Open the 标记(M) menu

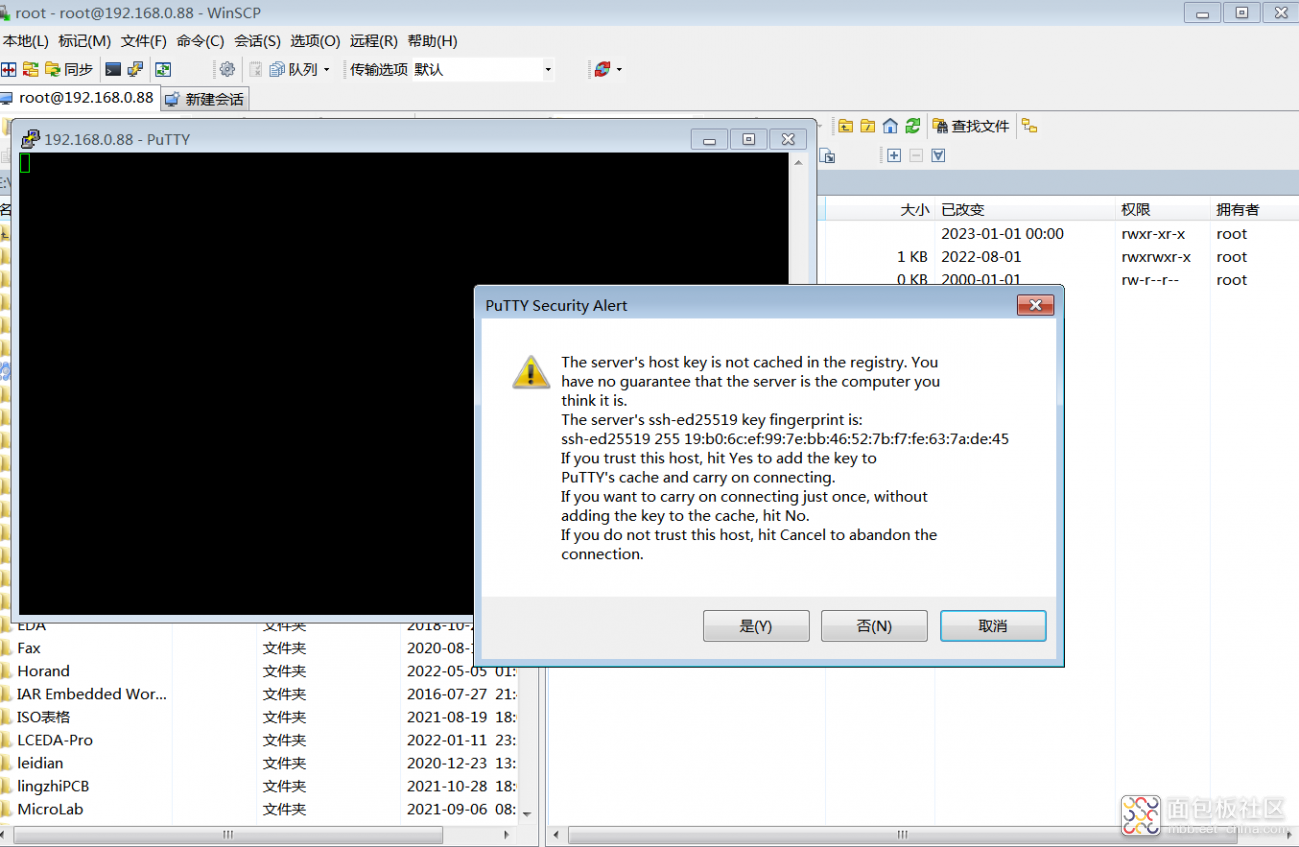[85, 41]
